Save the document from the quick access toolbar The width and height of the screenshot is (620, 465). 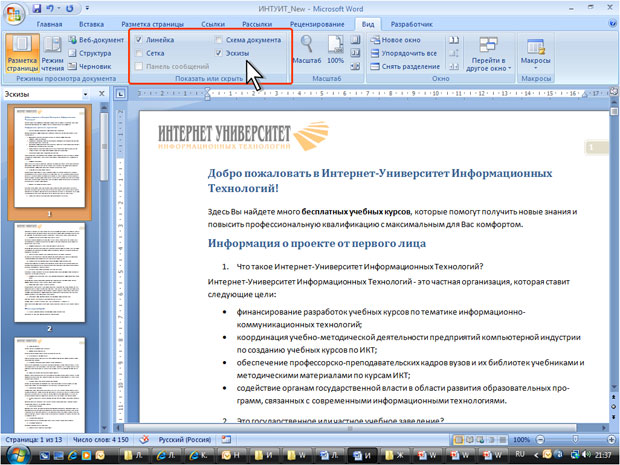[x=37, y=8]
